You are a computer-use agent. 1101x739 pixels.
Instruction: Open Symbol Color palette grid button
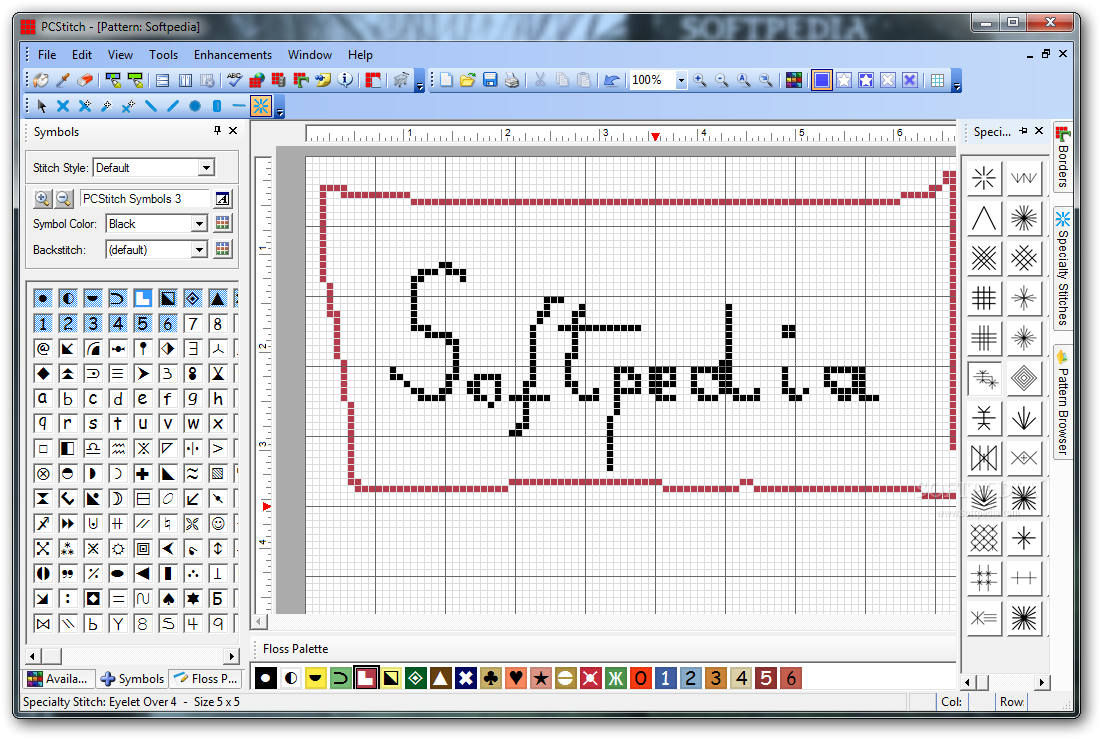[223, 223]
